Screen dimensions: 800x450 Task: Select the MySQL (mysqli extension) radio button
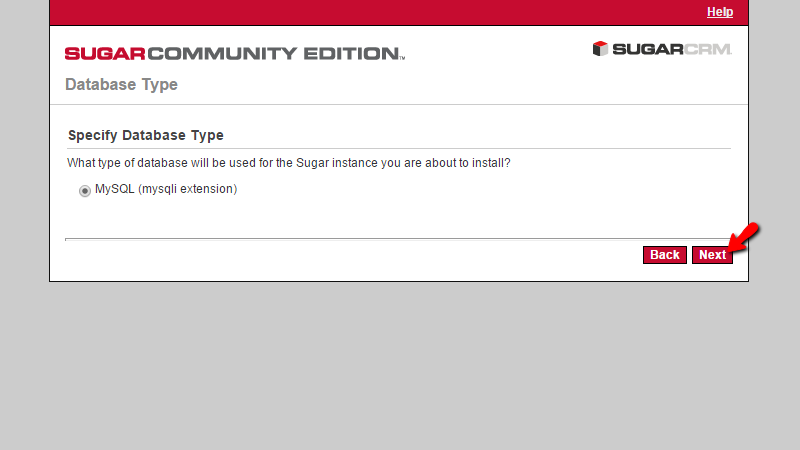[x=85, y=190]
